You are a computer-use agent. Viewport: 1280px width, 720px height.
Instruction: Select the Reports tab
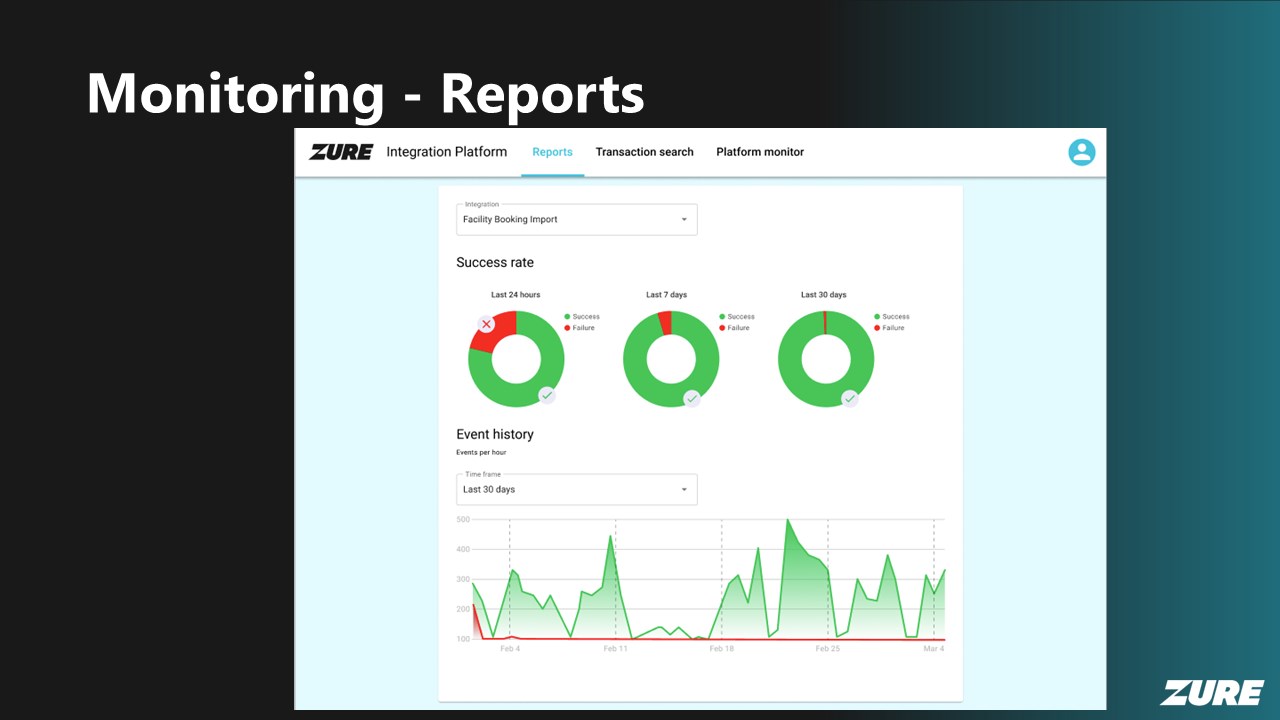(552, 152)
